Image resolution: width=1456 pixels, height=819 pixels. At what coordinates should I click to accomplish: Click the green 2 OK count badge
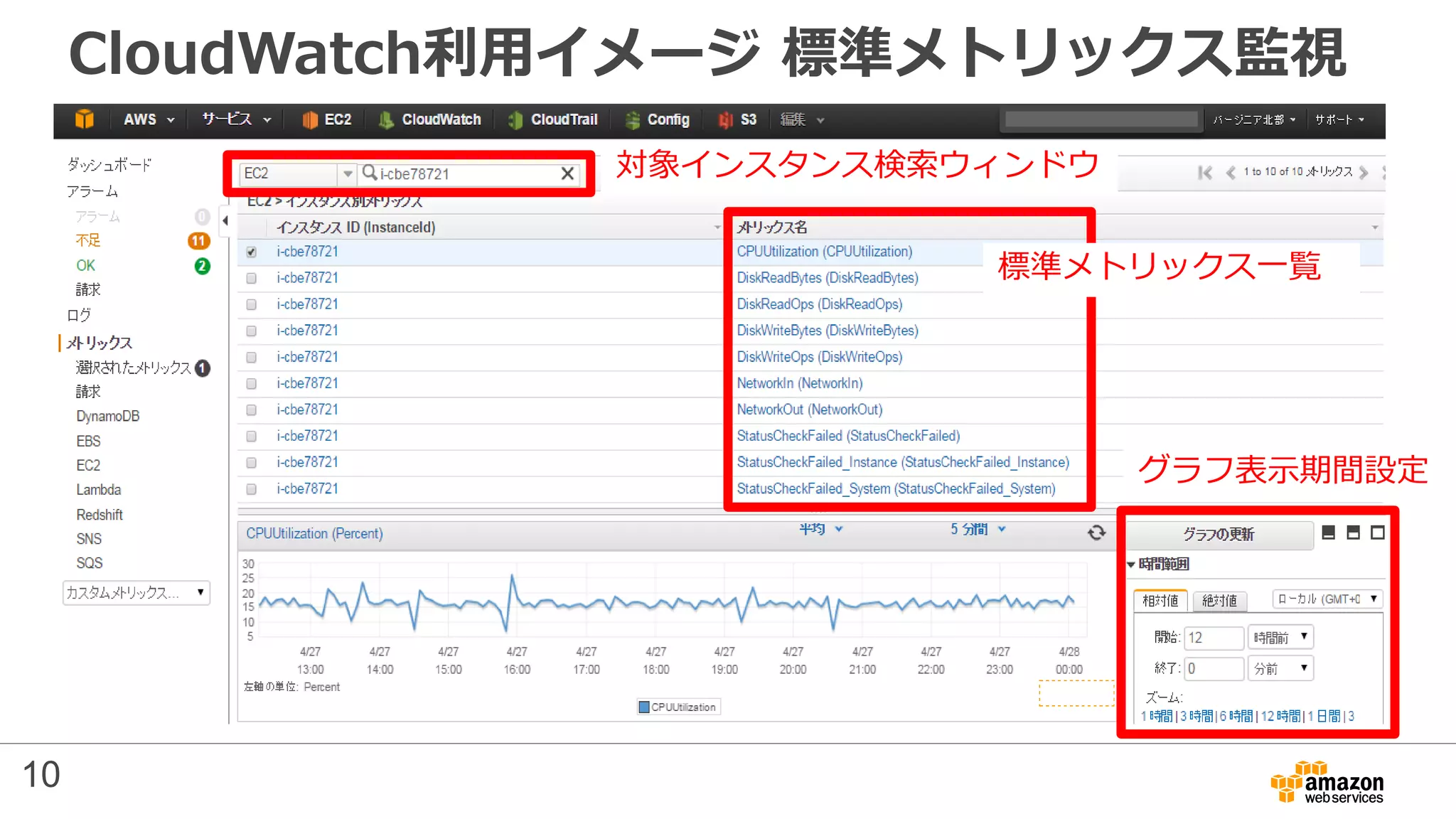[203, 266]
